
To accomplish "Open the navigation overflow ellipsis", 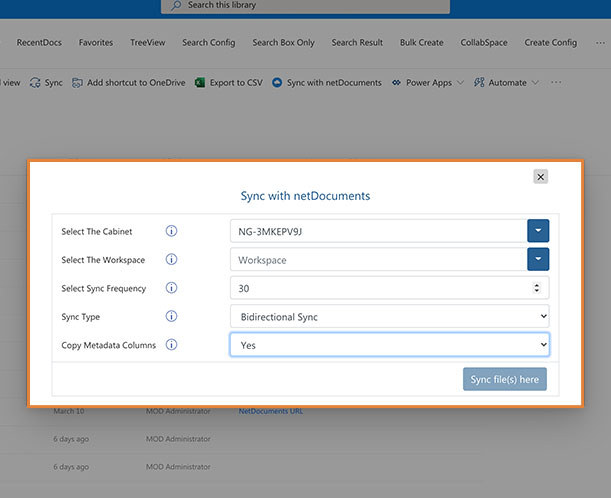I will click(x=600, y=42).
